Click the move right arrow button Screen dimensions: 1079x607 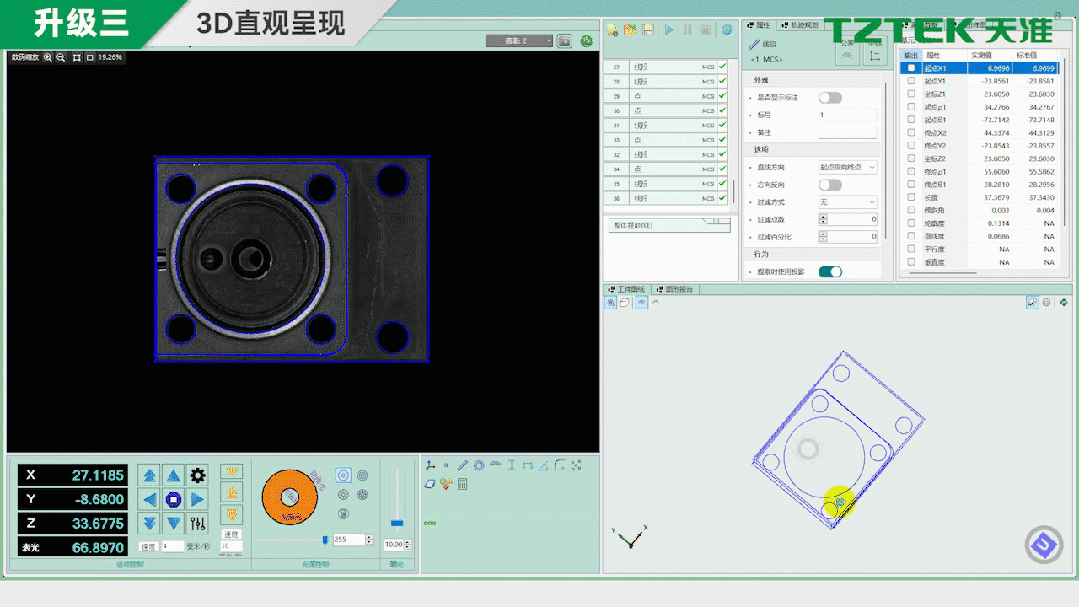click(x=198, y=499)
